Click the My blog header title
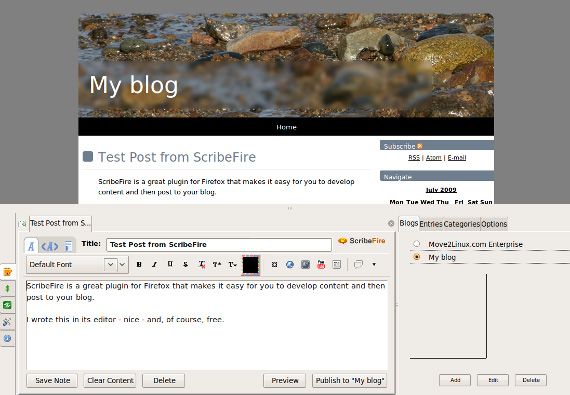570x395 pixels. pyautogui.click(x=134, y=85)
